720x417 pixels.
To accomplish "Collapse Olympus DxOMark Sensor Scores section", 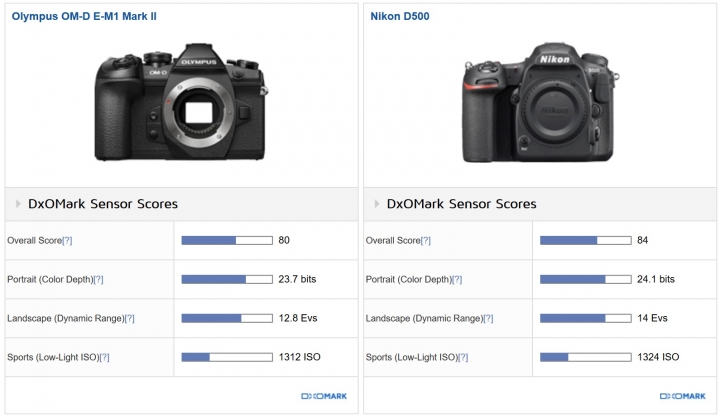I will [x=18, y=203].
